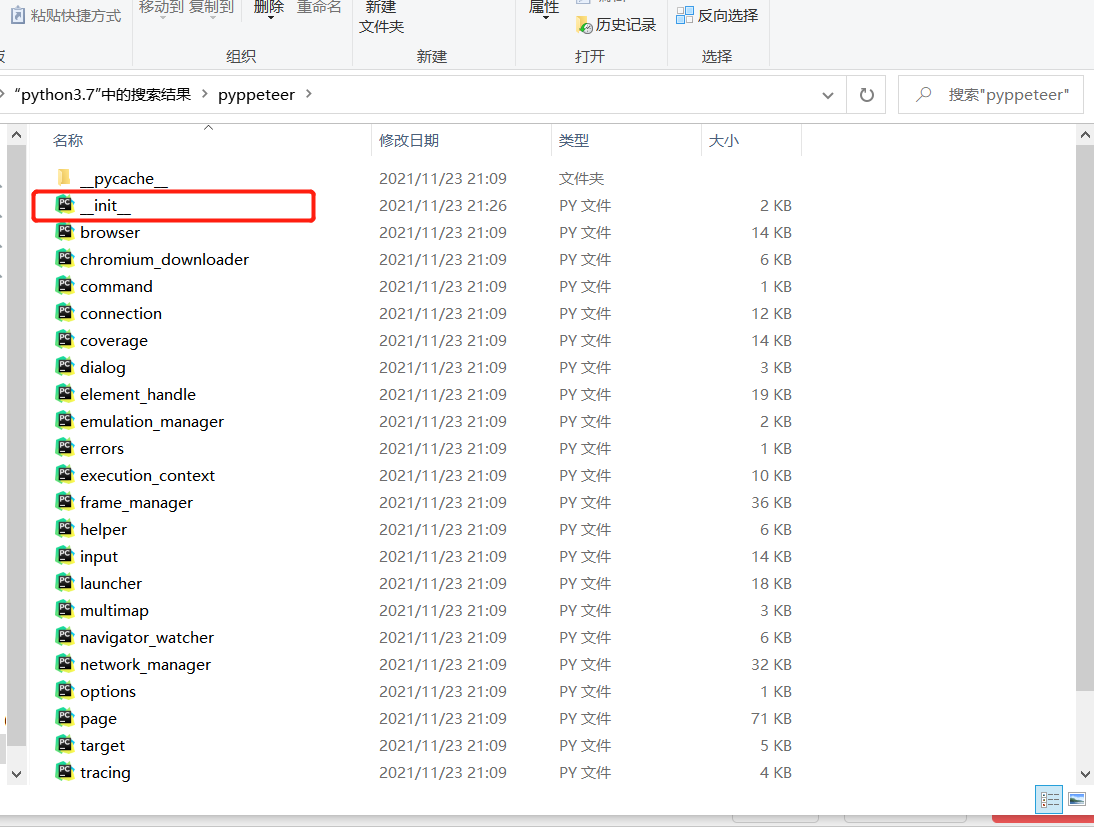Click 反向选择 invert selection button
The width and height of the screenshot is (1094, 827).
(717, 15)
